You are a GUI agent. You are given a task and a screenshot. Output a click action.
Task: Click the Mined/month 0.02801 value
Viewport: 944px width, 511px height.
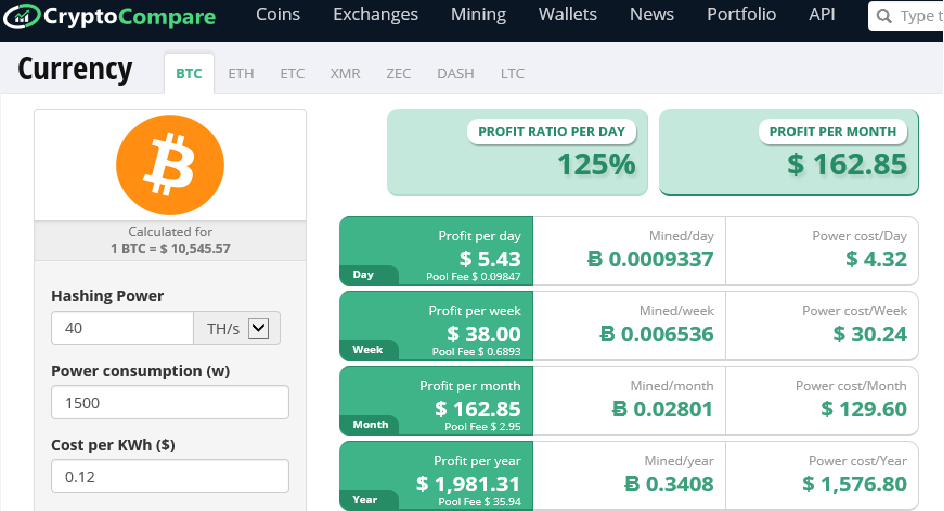(x=662, y=409)
